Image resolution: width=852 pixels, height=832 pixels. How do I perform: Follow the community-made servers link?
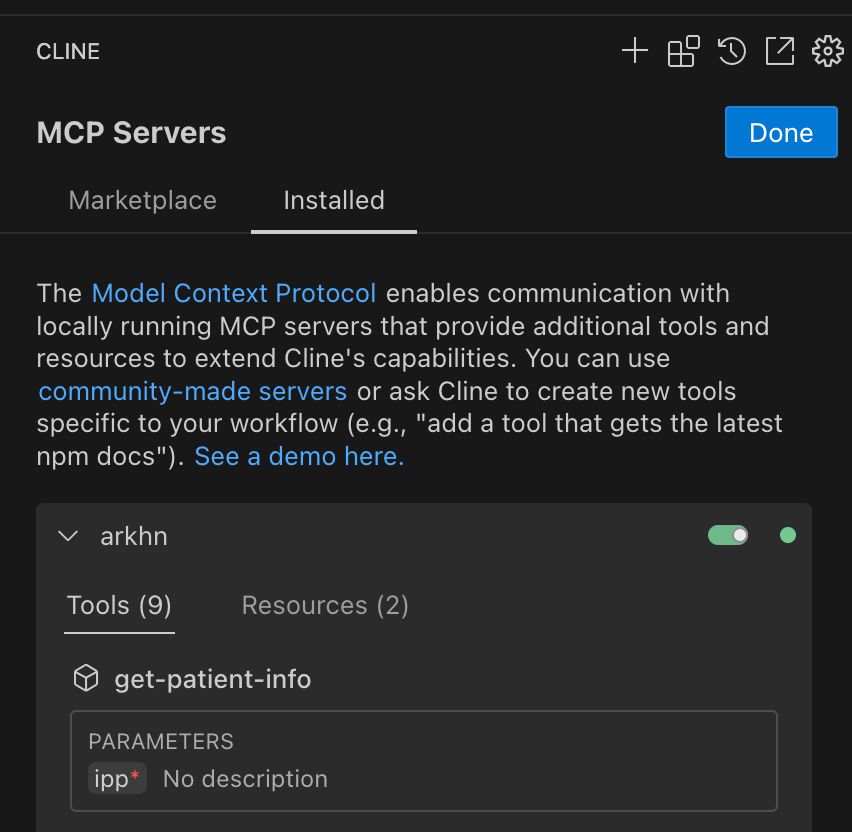point(193,391)
